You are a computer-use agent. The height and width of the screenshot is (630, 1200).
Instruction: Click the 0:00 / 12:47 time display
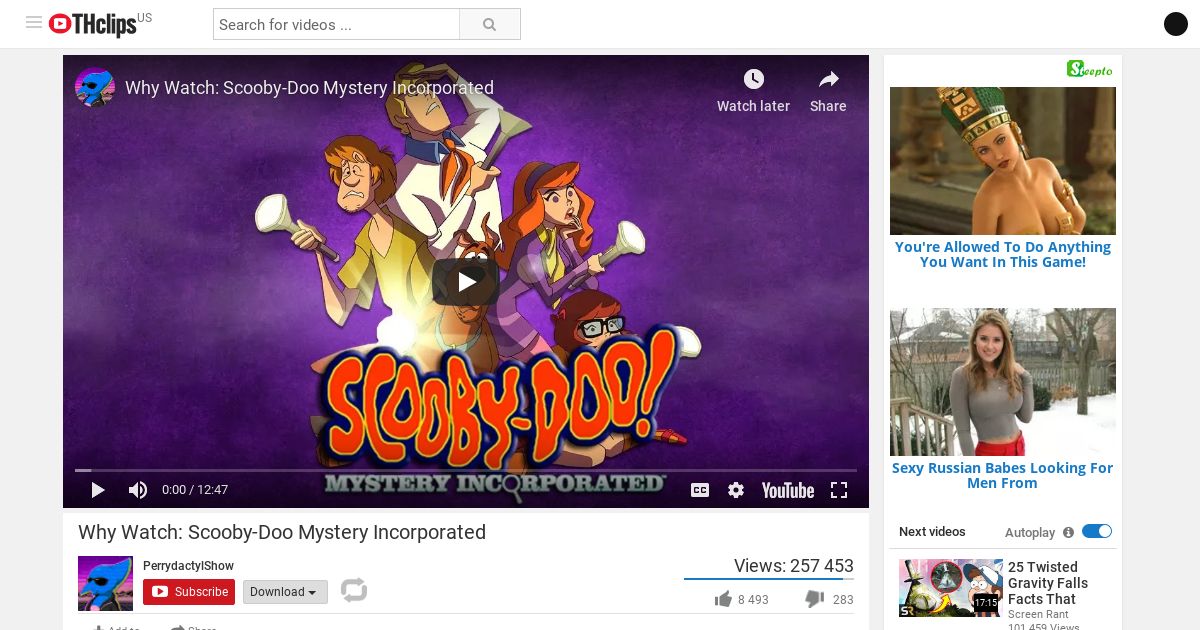coord(195,490)
